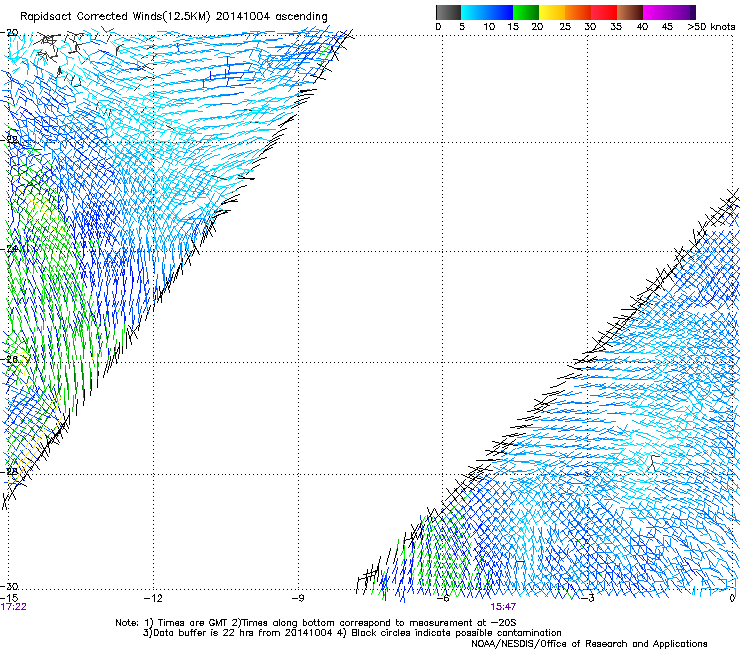Click the yellow 20-25 knots color band
The height and width of the screenshot is (650, 740).
pos(552,12)
